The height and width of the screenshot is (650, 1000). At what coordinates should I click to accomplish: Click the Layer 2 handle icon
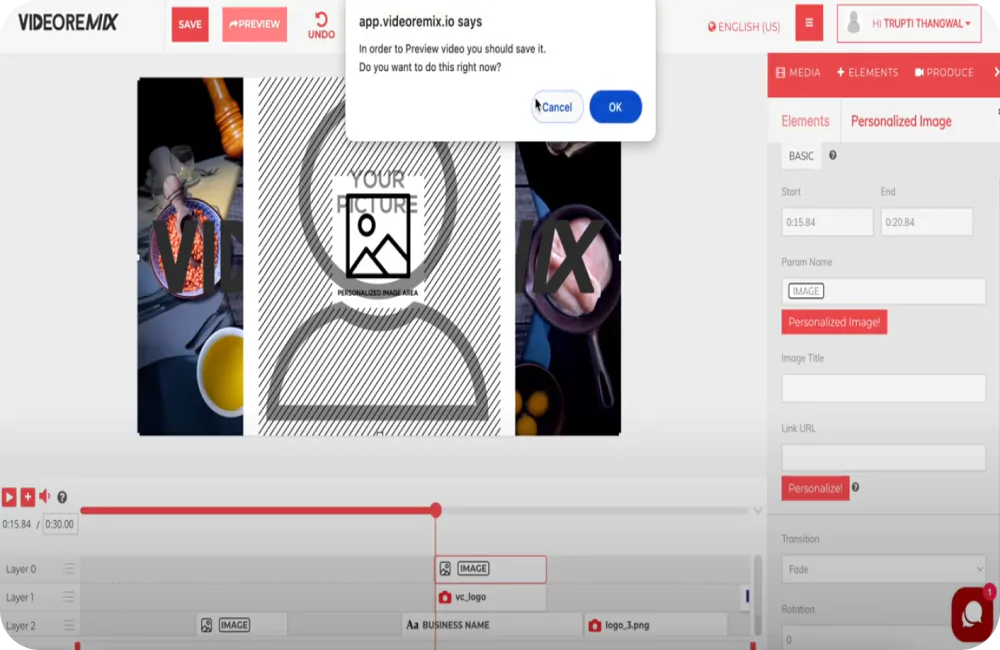[68, 625]
